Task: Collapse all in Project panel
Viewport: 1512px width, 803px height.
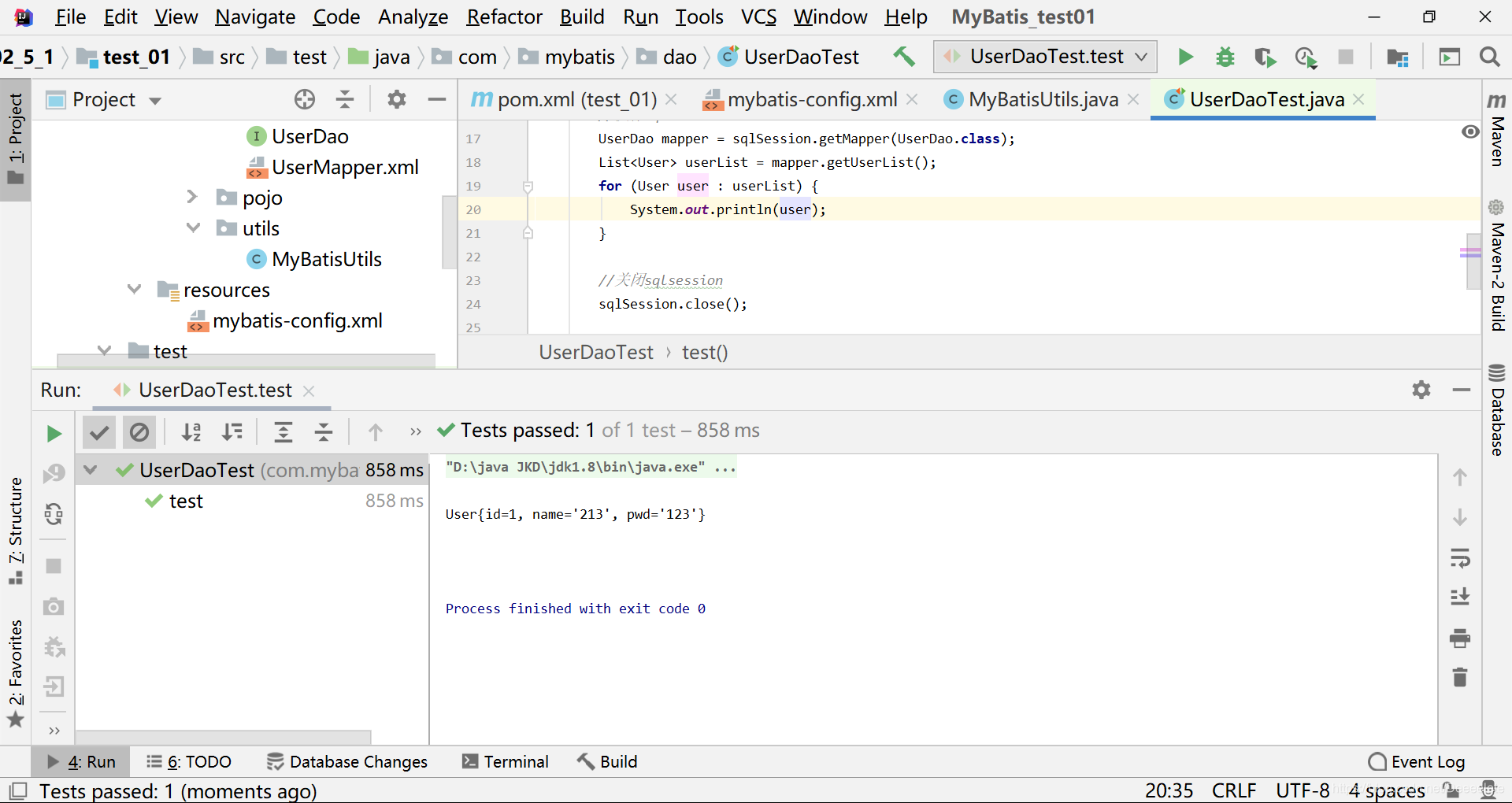Action: (345, 99)
